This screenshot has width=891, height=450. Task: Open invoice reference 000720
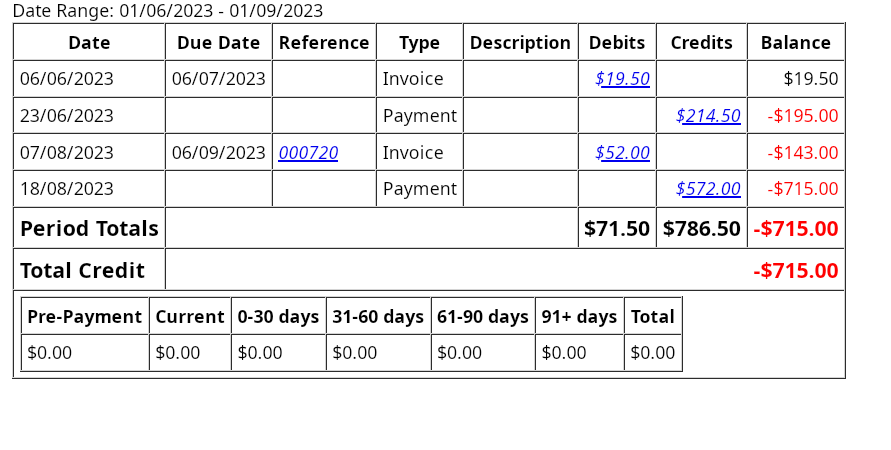(x=308, y=153)
